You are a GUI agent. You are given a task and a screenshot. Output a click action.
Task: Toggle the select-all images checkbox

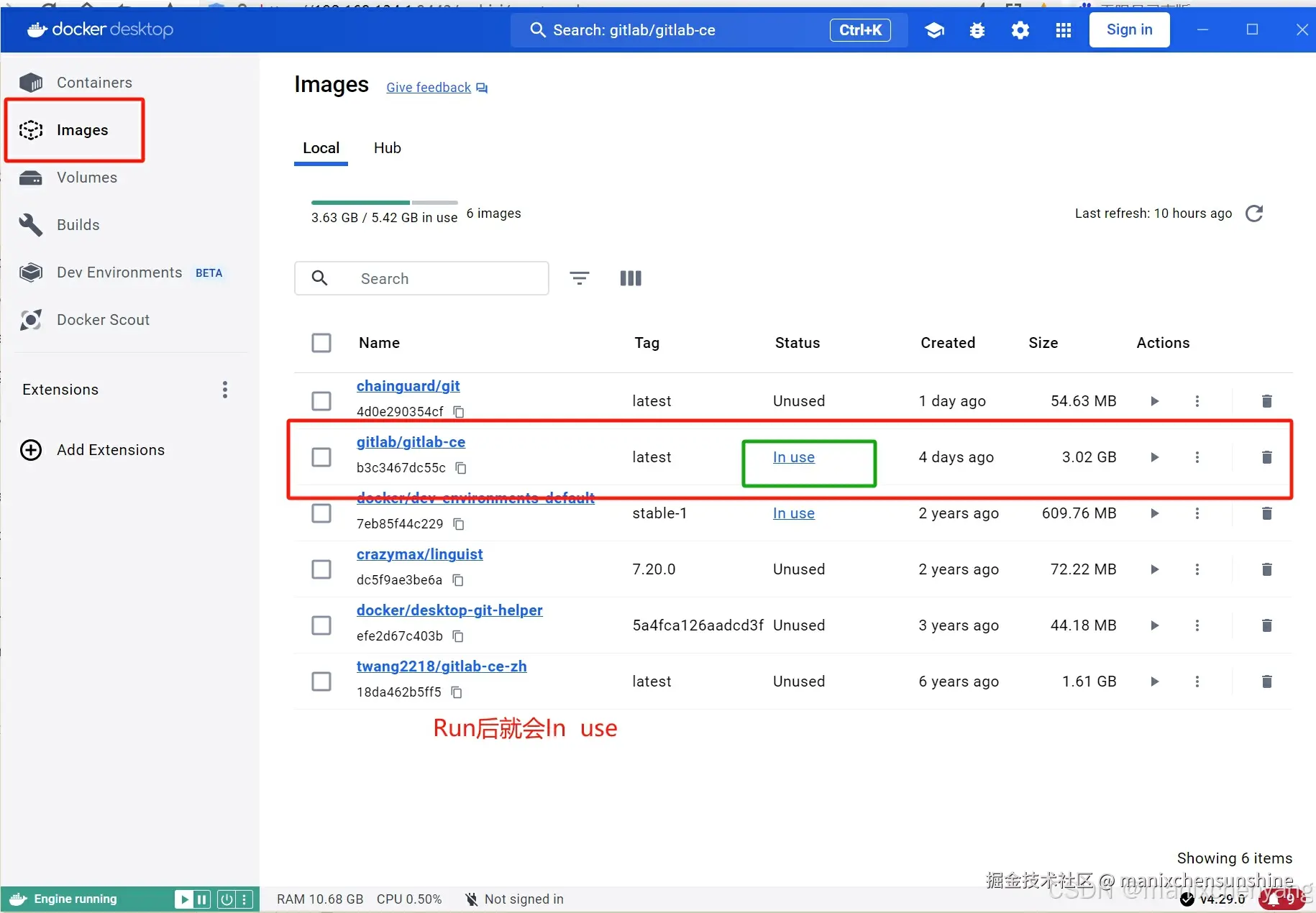coord(321,343)
